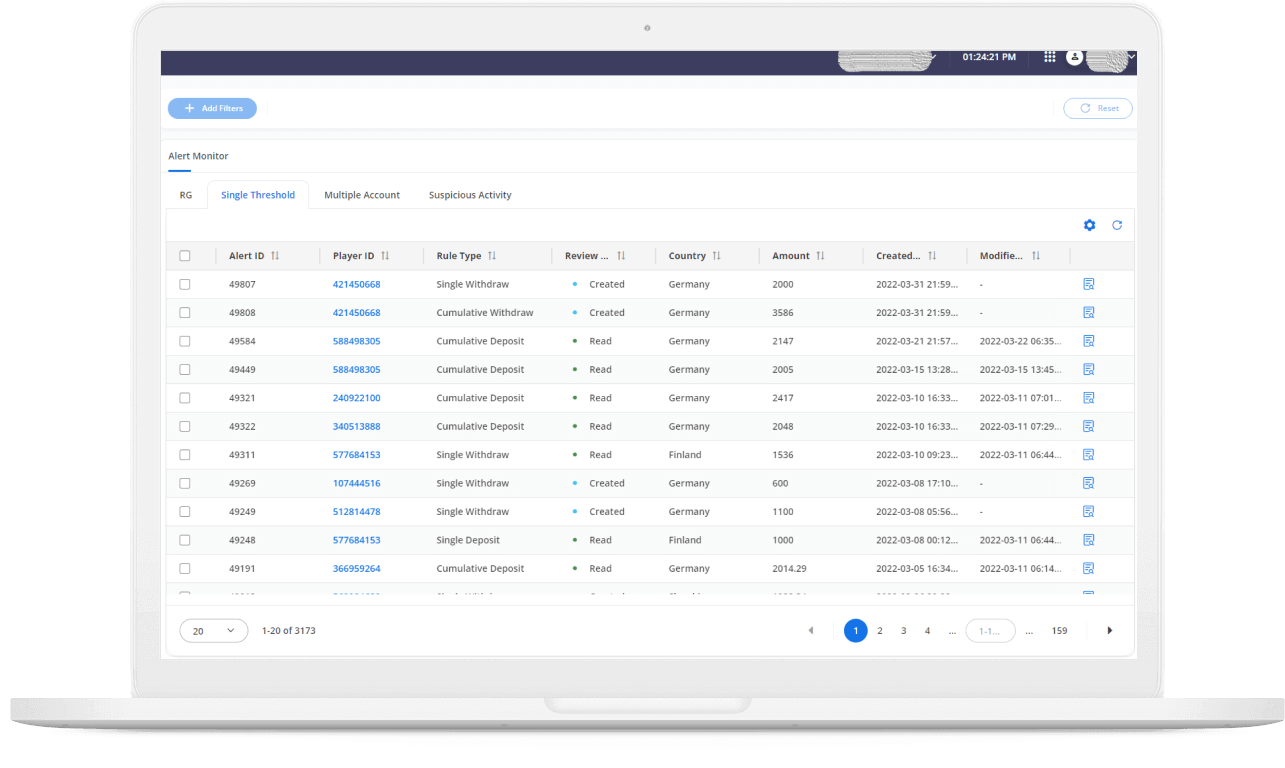1285x768 pixels.
Task: Open details icon for alert 49311
Action: click(x=1089, y=454)
